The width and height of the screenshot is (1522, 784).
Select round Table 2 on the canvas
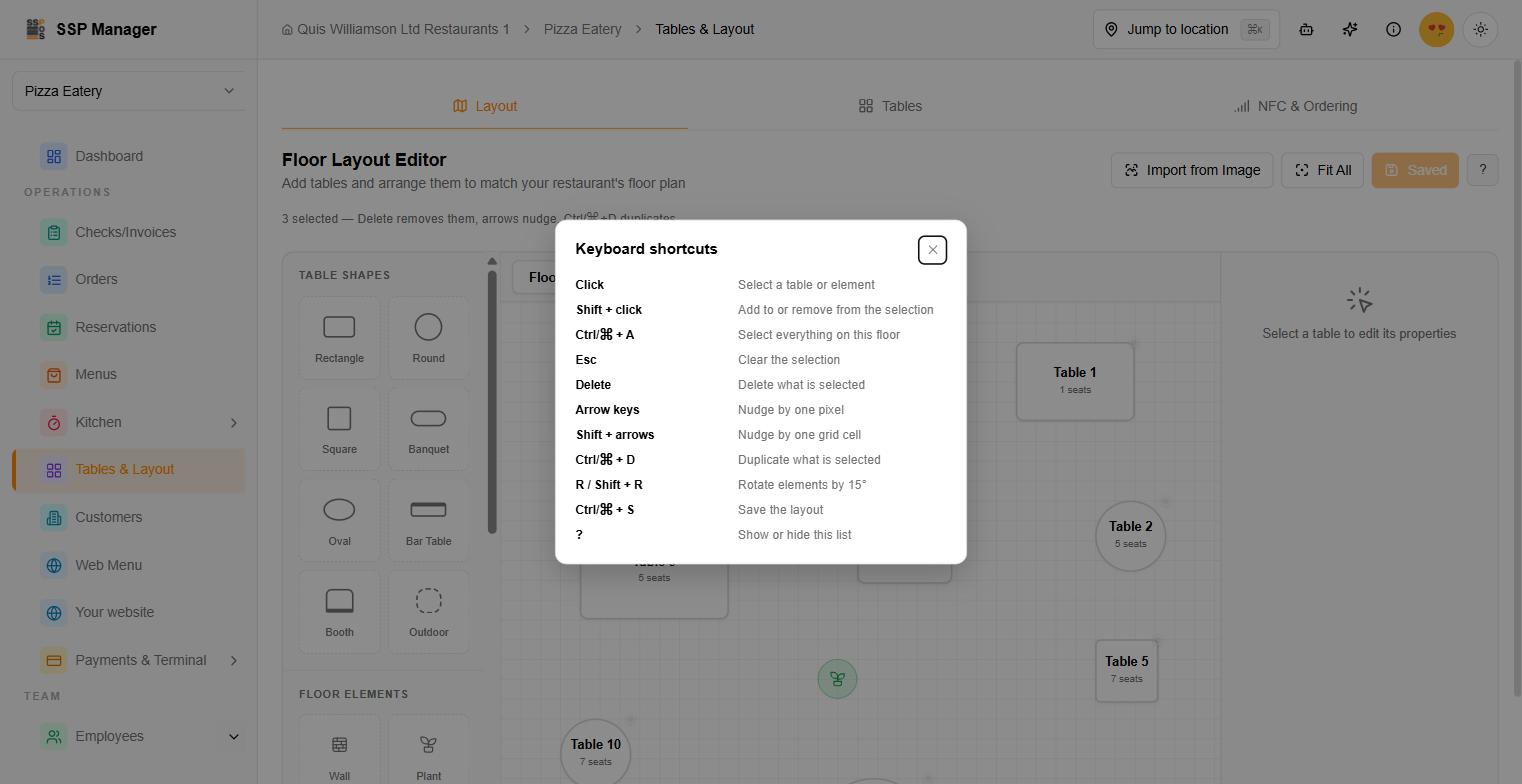(x=1130, y=536)
